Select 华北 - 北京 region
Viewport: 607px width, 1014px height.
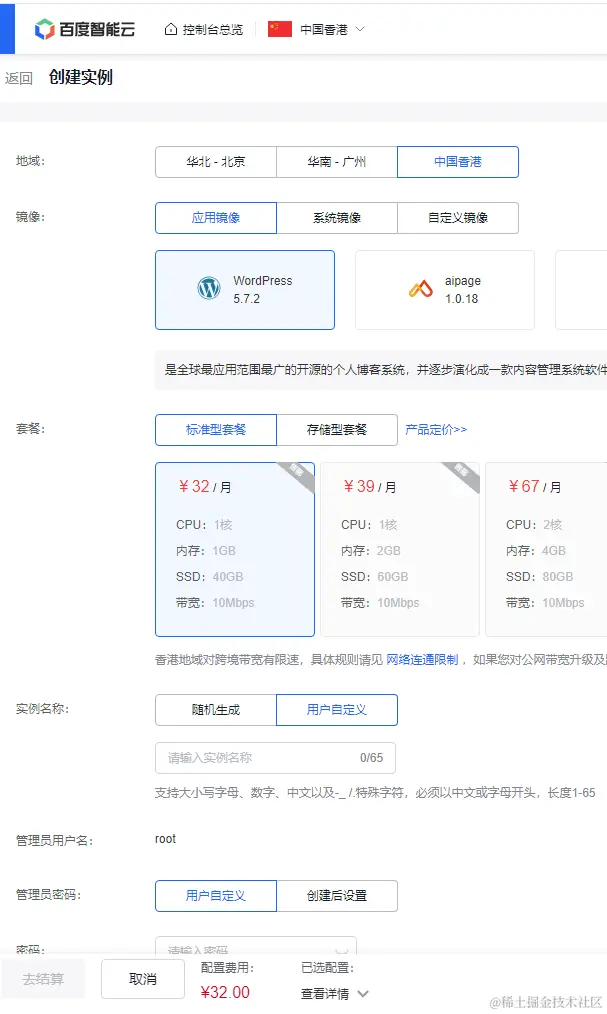(x=216, y=162)
